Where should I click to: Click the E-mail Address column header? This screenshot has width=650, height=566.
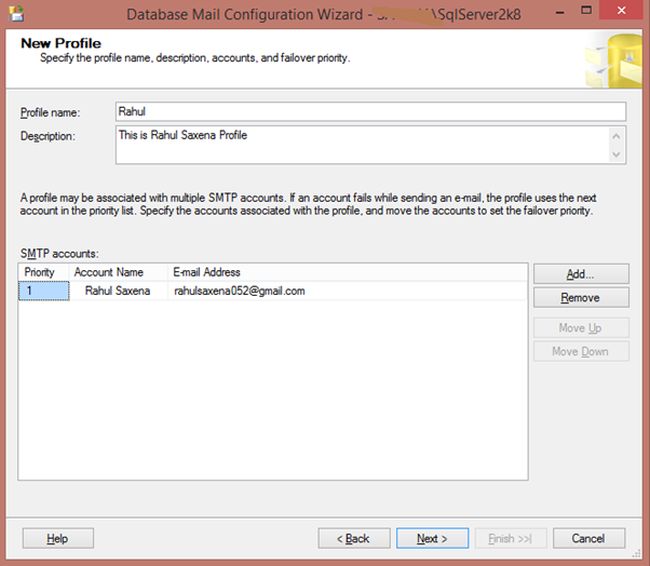point(347,272)
